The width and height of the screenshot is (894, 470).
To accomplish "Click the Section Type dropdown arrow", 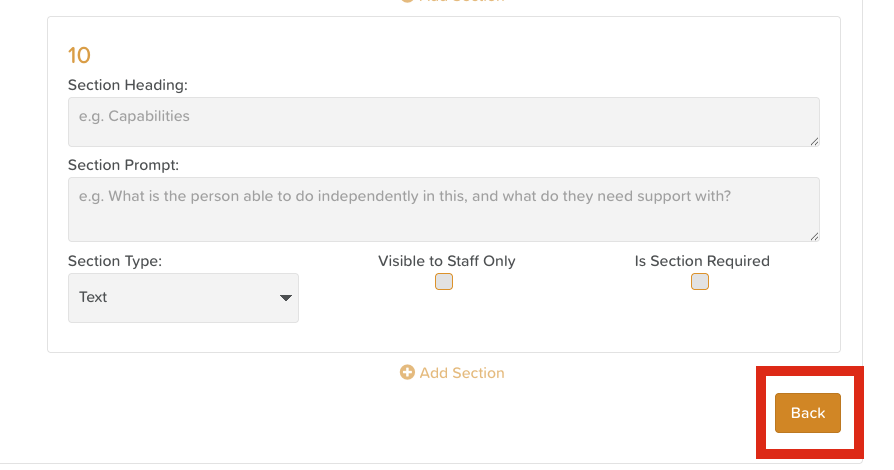I will (286, 298).
